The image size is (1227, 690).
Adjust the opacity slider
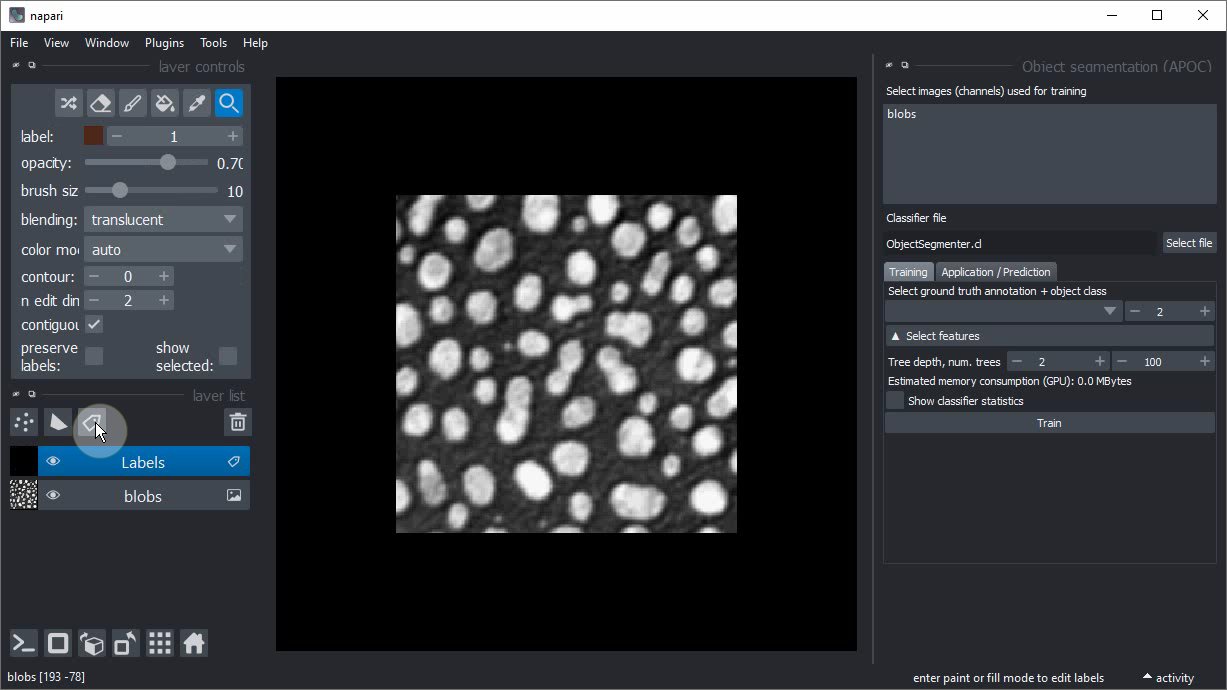click(167, 163)
